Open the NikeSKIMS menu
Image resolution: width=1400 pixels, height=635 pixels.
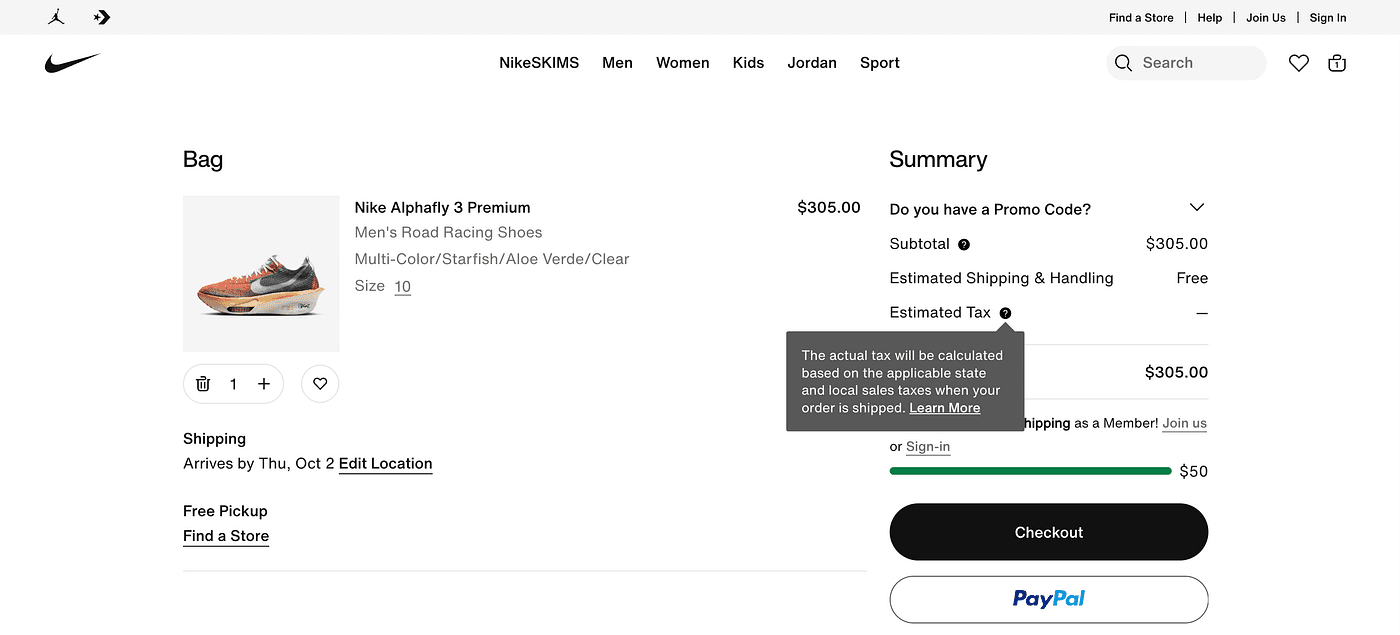[539, 63]
